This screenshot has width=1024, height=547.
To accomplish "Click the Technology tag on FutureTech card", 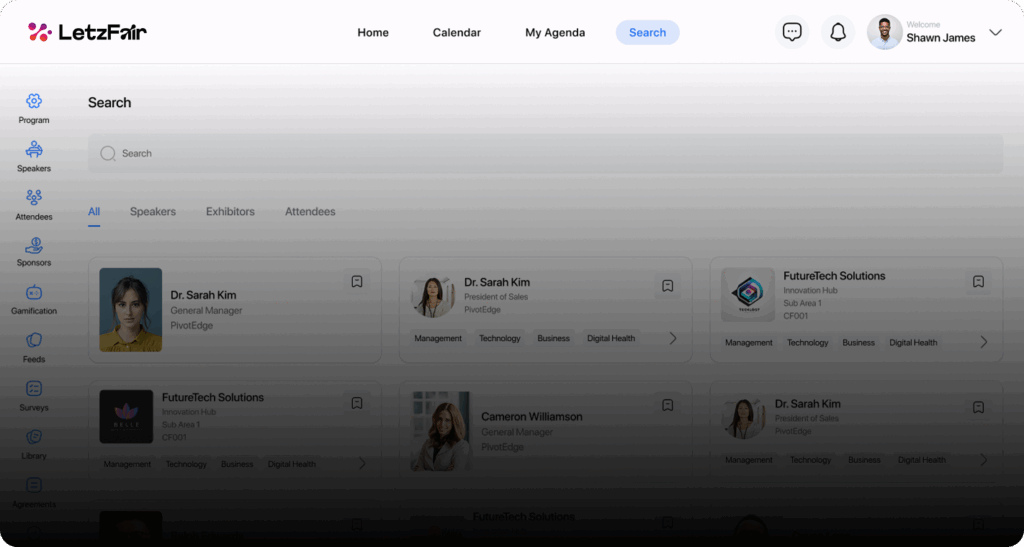I will [x=807, y=342].
